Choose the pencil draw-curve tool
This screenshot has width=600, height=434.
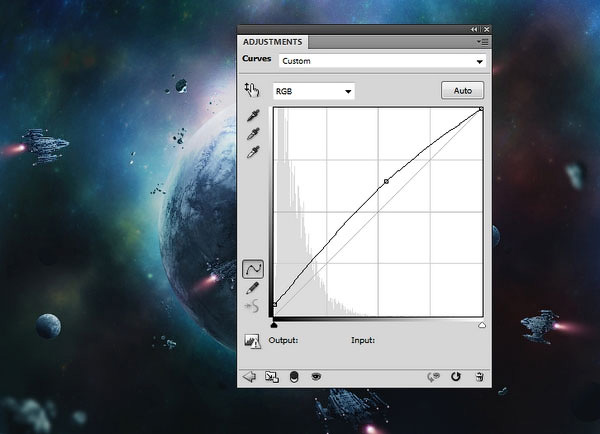tap(253, 288)
